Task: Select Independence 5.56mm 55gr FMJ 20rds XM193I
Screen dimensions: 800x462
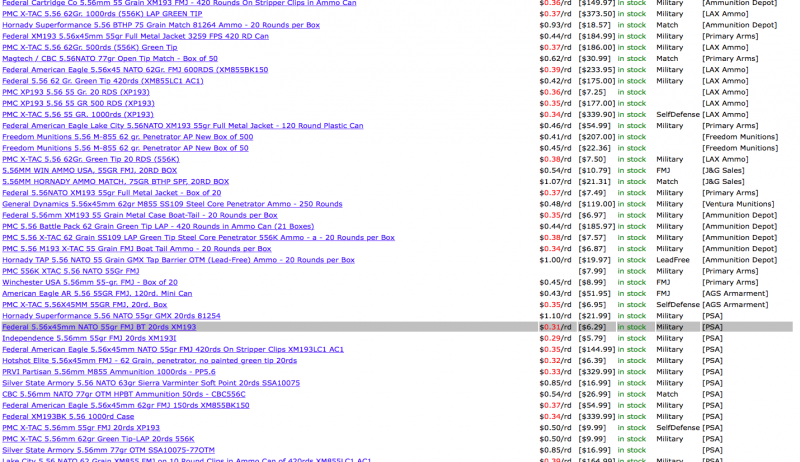Action: pos(89,338)
